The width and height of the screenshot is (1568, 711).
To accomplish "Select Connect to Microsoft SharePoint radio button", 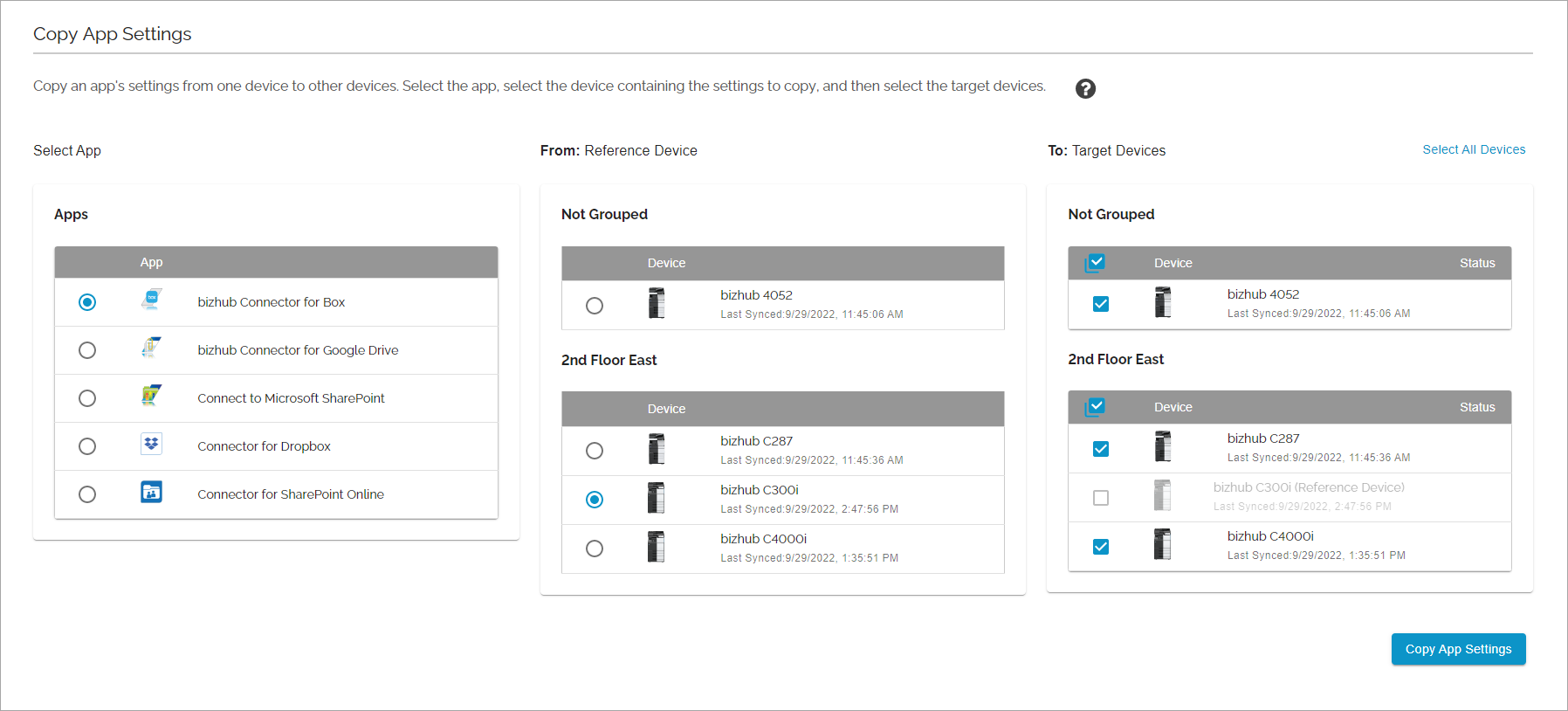I will [87, 398].
